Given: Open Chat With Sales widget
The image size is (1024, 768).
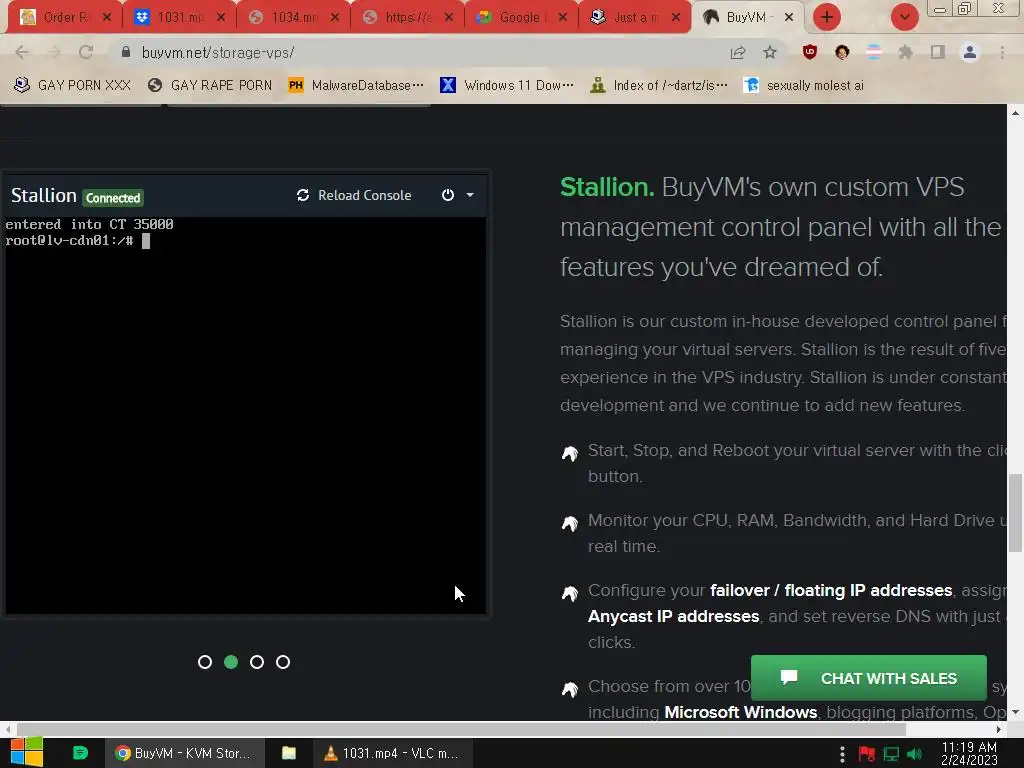Looking at the screenshot, I should coord(869,679).
